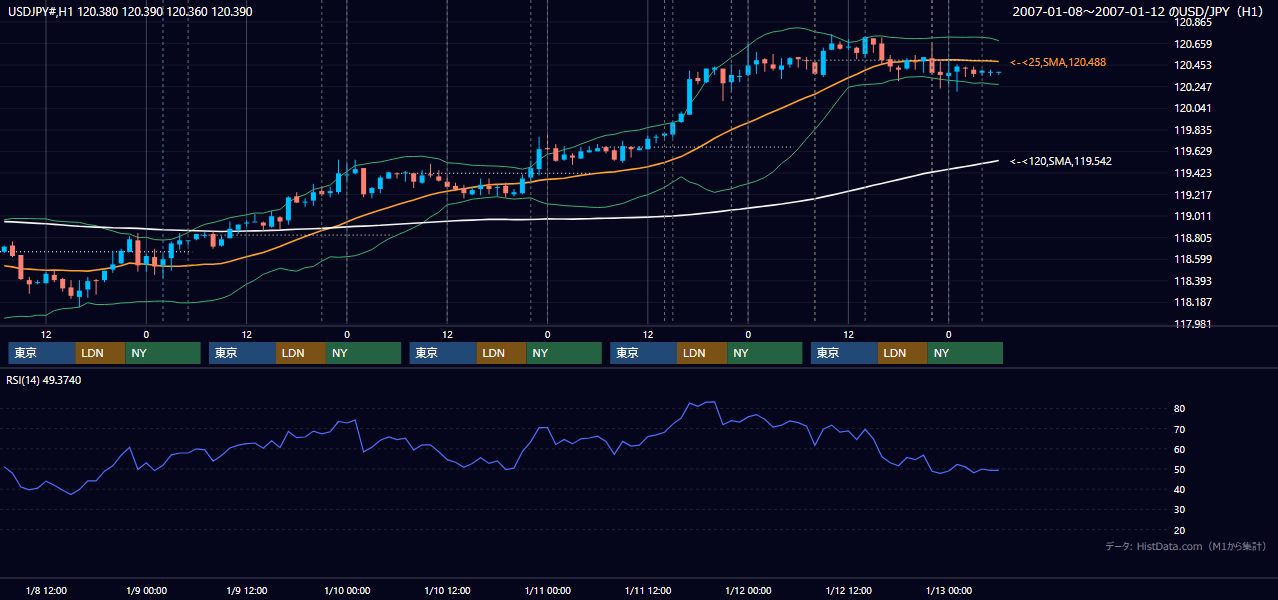Select price axis value 118.805
This screenshot has width=1278, height=600.
tap(1194, 238)
